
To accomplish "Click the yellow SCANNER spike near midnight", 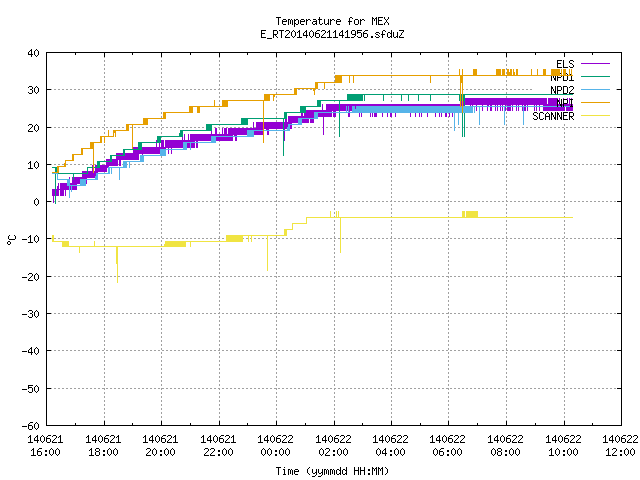I will click(267, 253).
